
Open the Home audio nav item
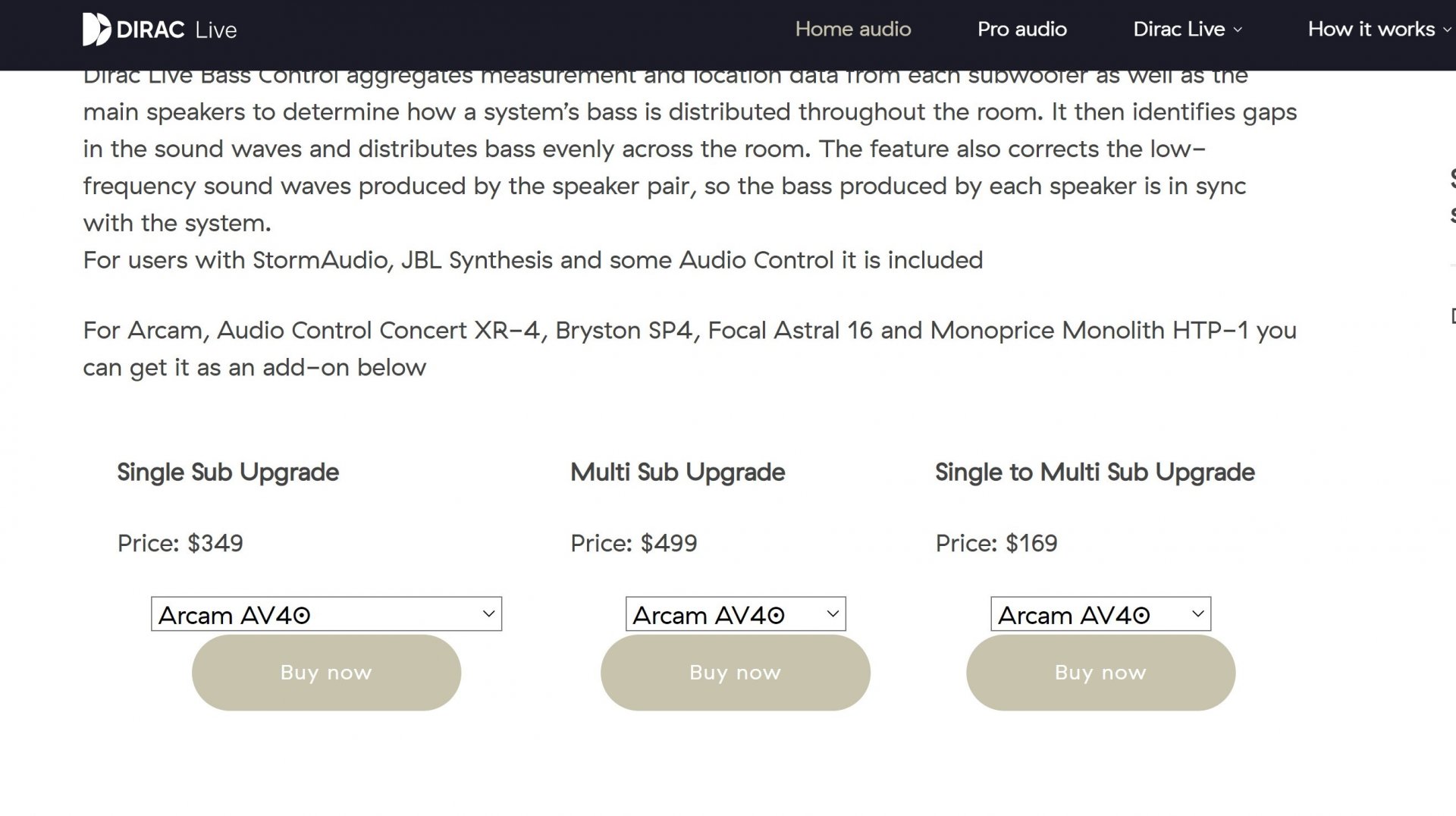pyautogui.click(x=852, y=30)
